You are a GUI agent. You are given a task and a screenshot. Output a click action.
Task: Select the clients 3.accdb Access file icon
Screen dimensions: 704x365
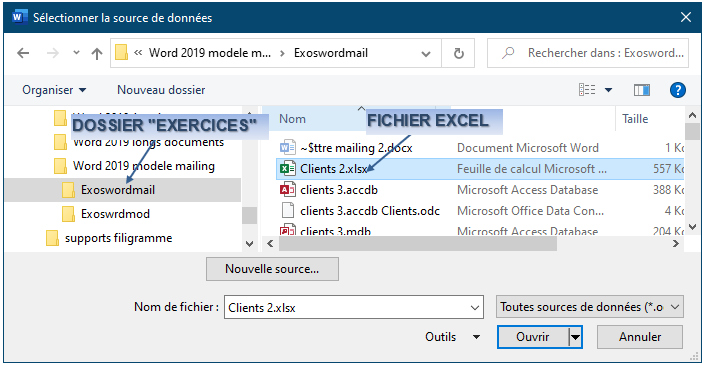(287, 190)
